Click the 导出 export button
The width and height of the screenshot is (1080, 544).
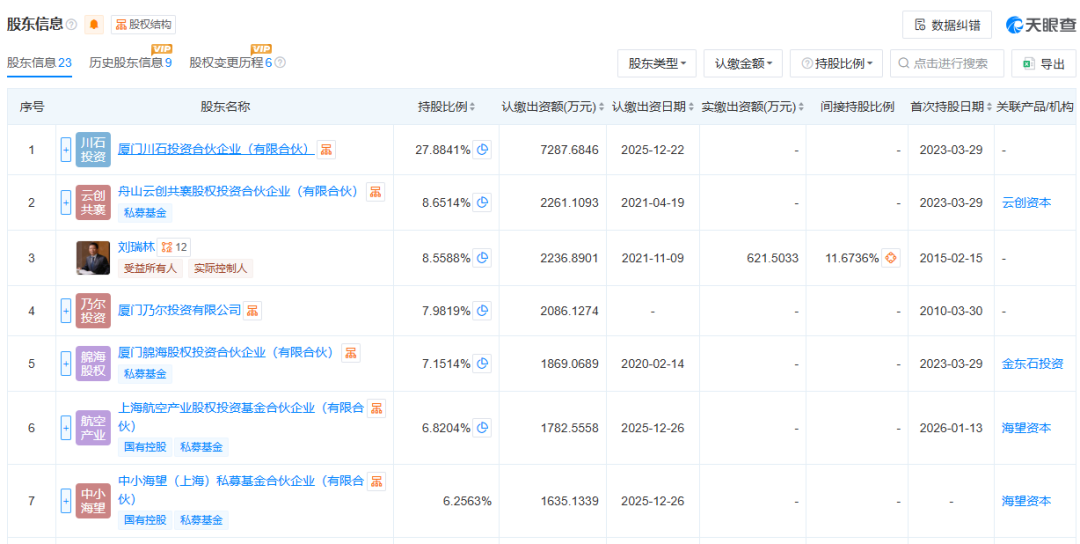[x=1043, y=63]
